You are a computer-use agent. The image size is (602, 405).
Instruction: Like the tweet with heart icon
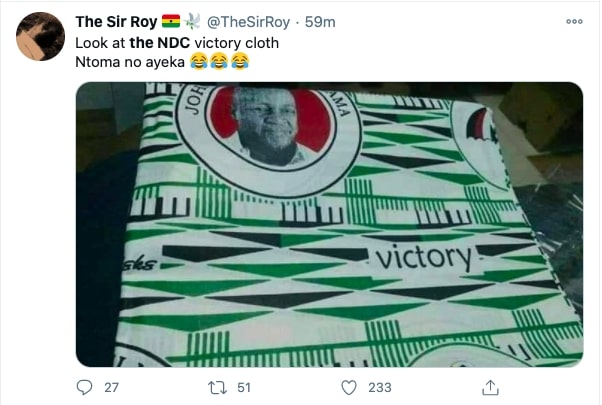click(x=349, y=387)
